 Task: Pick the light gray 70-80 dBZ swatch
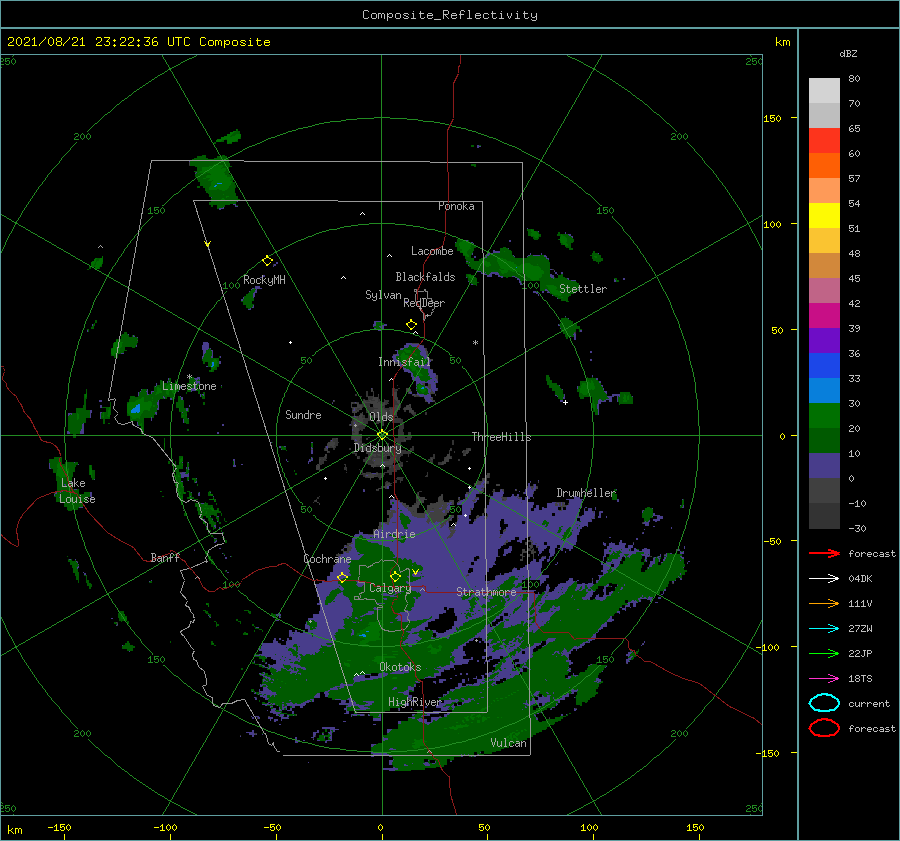click(x=824, y=90)
